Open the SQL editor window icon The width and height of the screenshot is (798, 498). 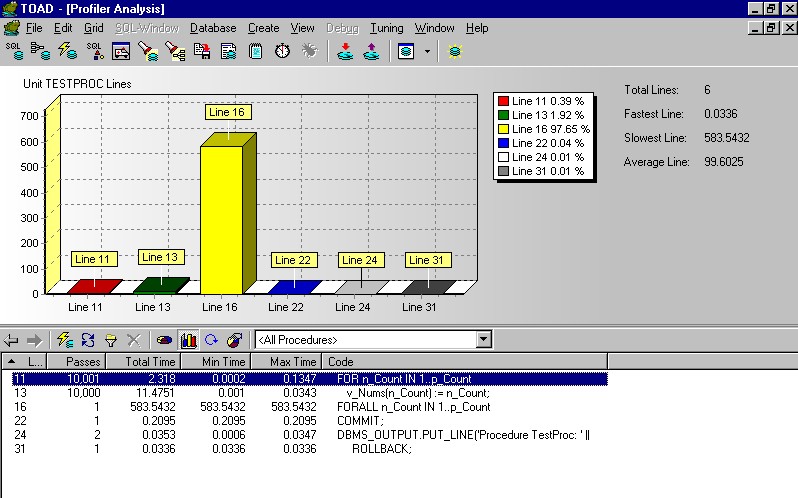[14, 50]
